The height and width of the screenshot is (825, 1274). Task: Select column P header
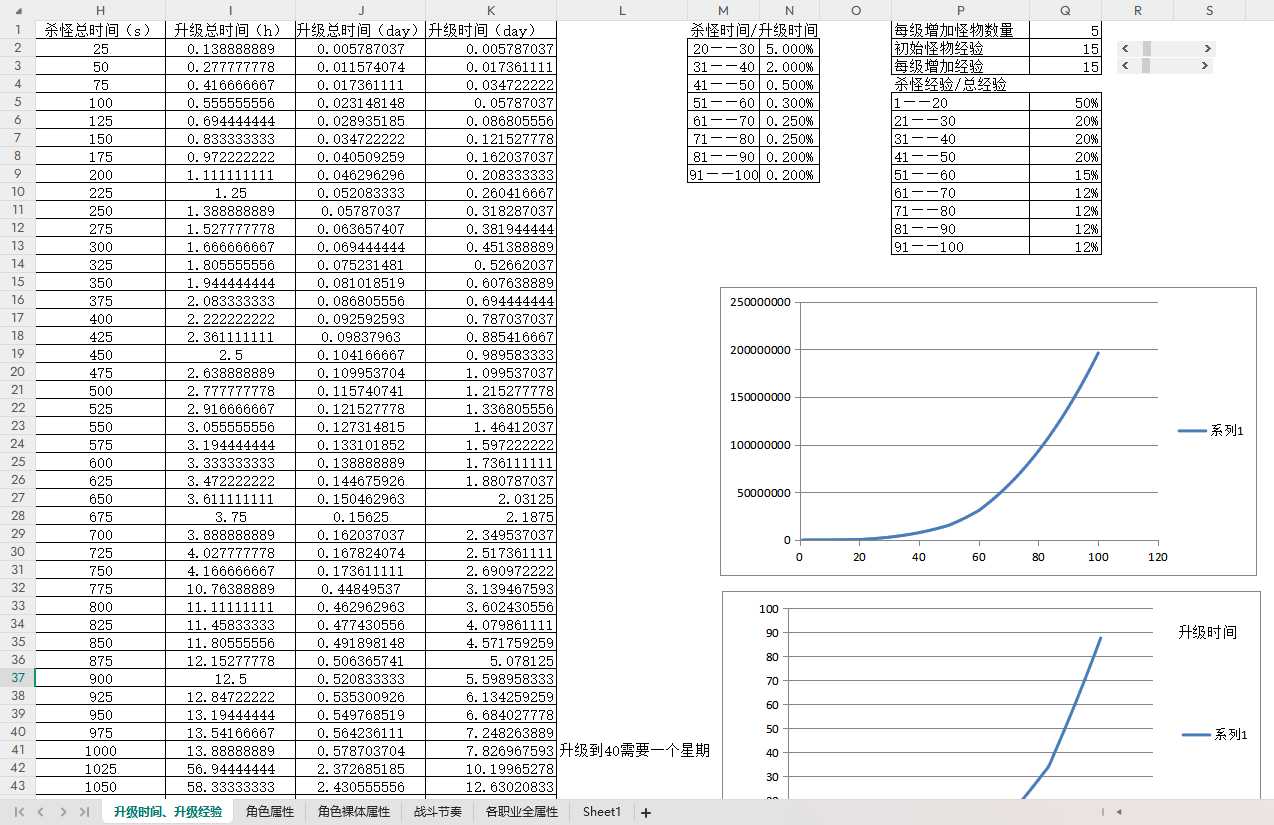point(961,10)
